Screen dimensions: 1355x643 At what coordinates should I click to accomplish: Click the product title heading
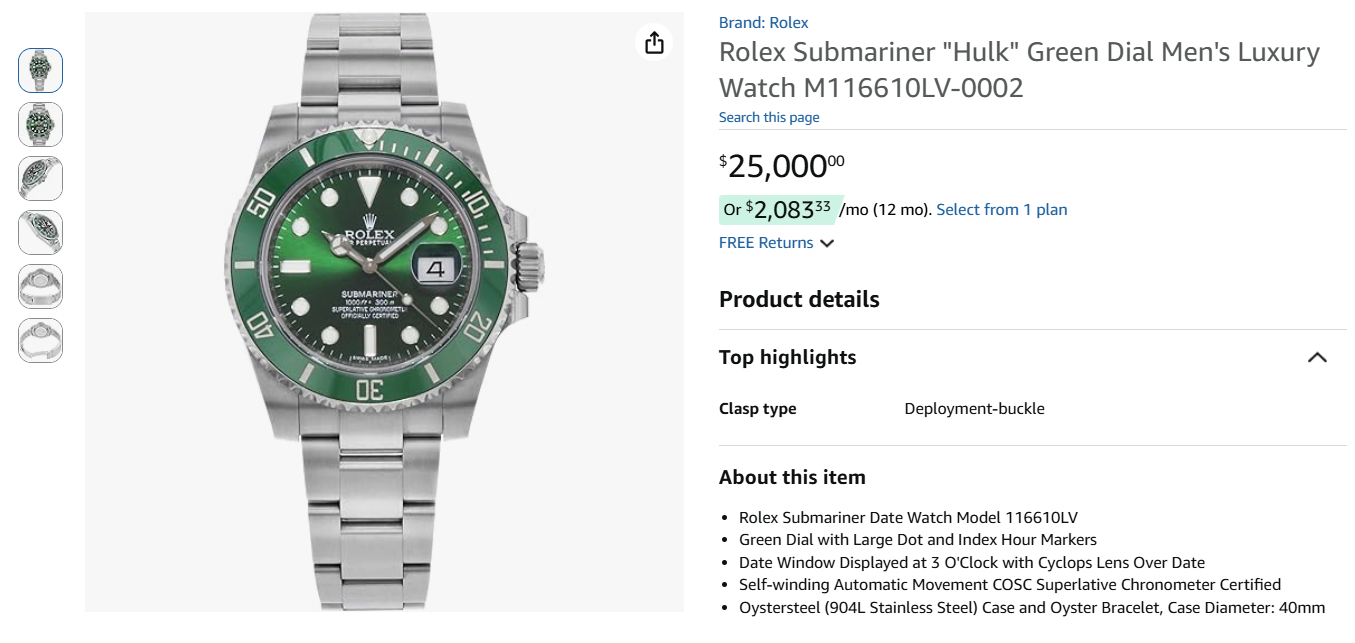click(x=1018, y=68)
